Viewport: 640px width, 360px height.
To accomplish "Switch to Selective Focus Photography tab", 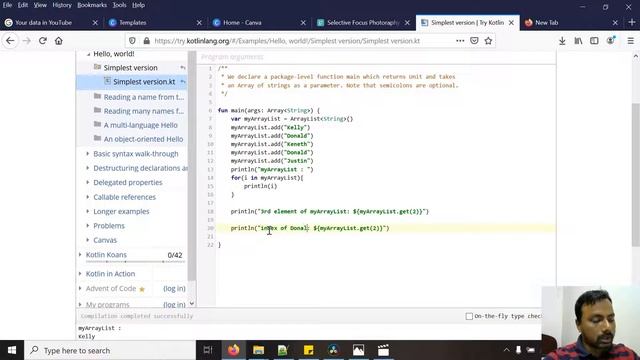I will [363, 22].
